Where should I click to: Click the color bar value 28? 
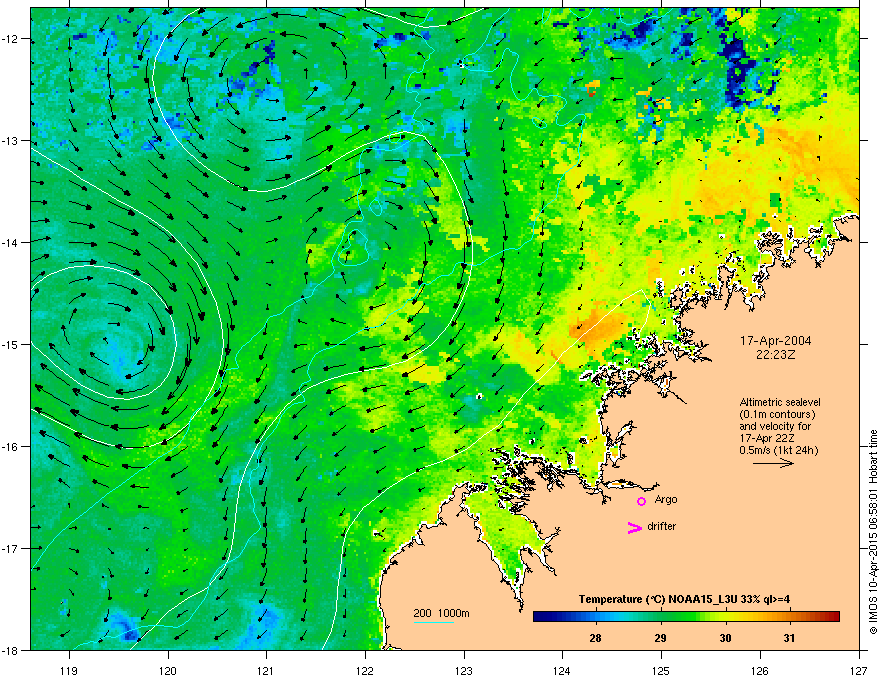pyautogui.click(x=595, y=638)
